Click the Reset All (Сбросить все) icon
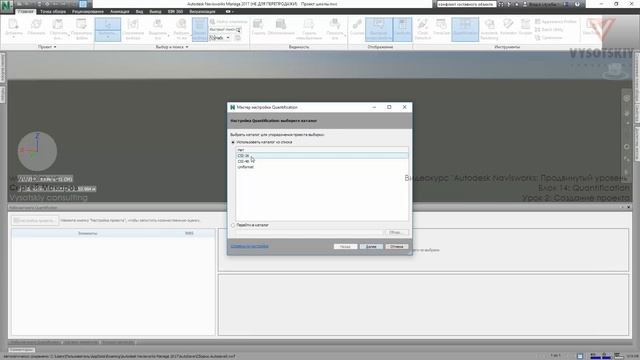 (x=58, y=25)
